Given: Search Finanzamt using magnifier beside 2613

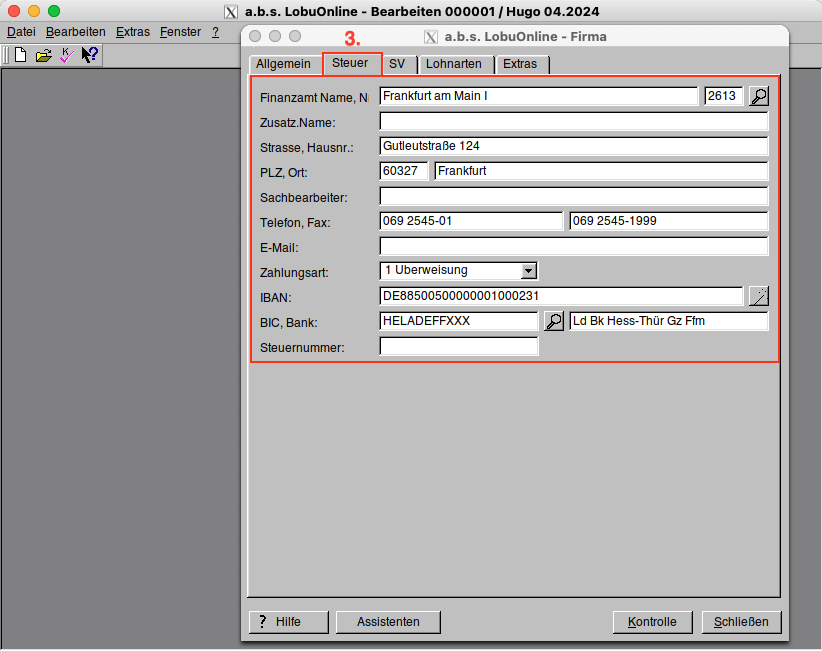Looking at the screenshot, I should click(x=759, y=96).
